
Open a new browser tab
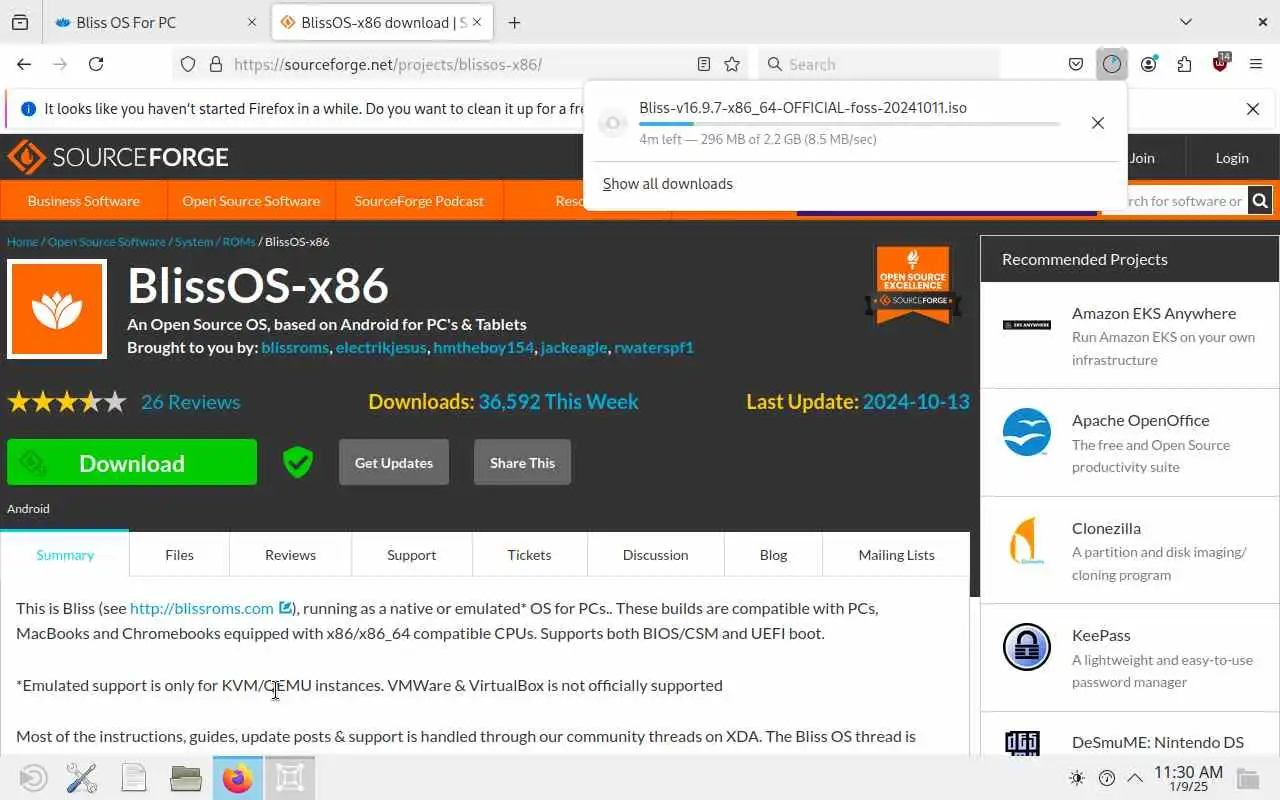click(x=514, y=22)
